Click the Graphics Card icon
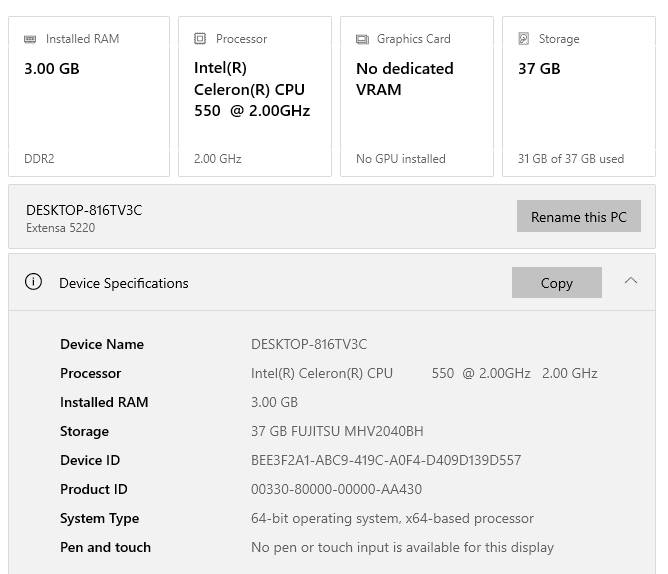The width and height of the screenshot is (668, 574). click(362, 39)
